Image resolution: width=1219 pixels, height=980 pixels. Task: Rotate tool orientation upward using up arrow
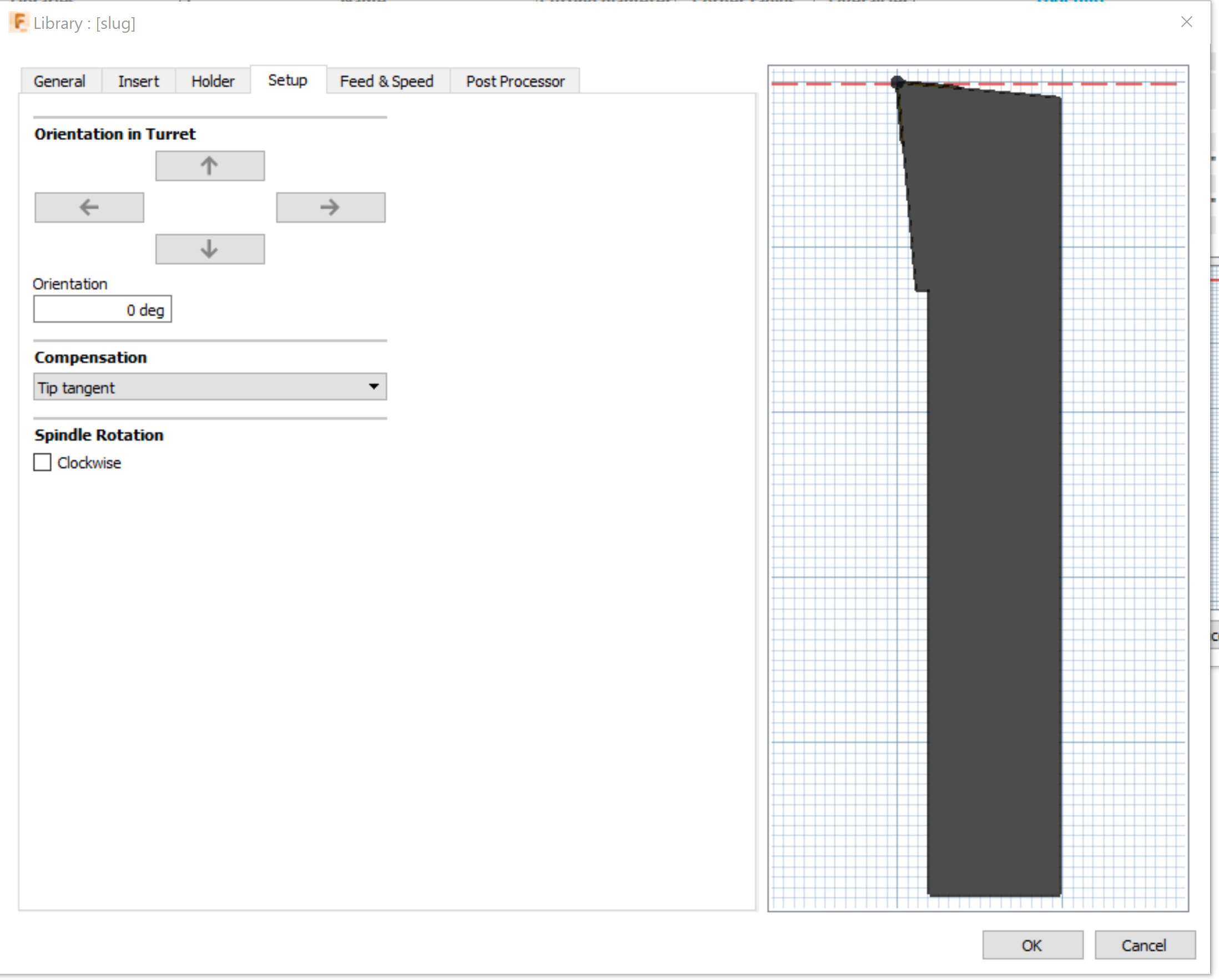210,165
